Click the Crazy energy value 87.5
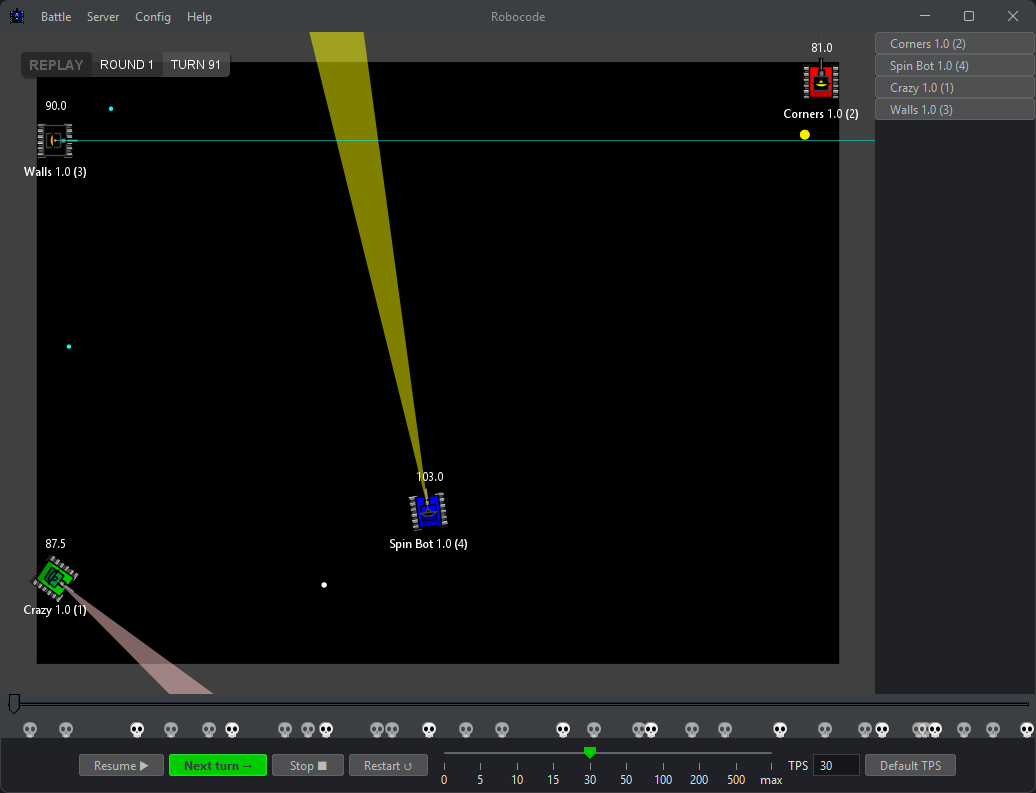The image size is (1036, 793). point(56,544)
